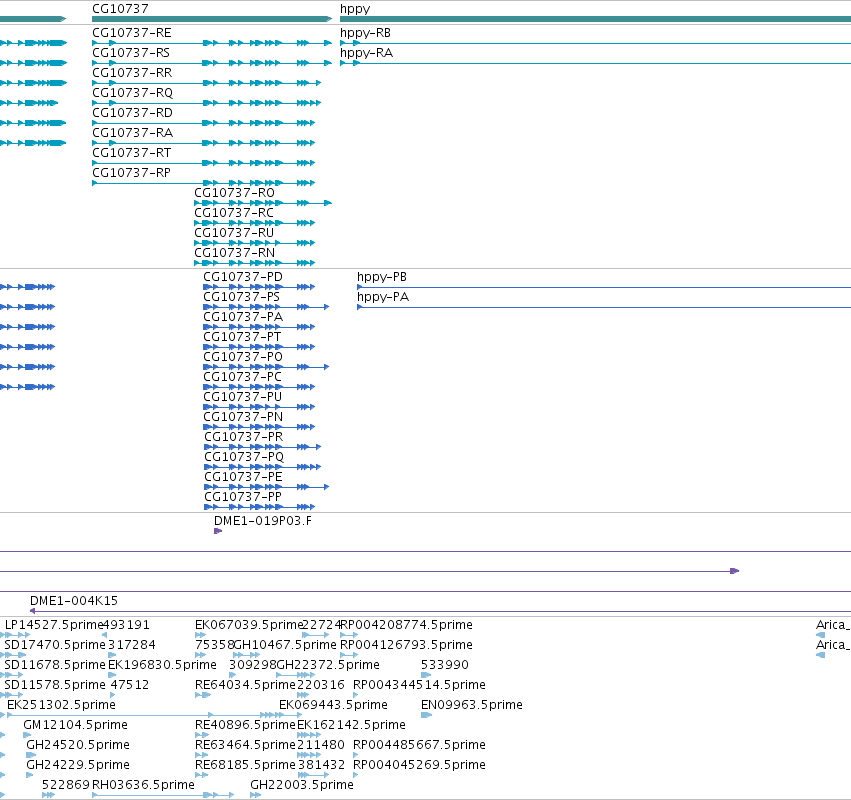Select protein CG10737-PE
Screen dimensions: 851x800
[243, 477]
